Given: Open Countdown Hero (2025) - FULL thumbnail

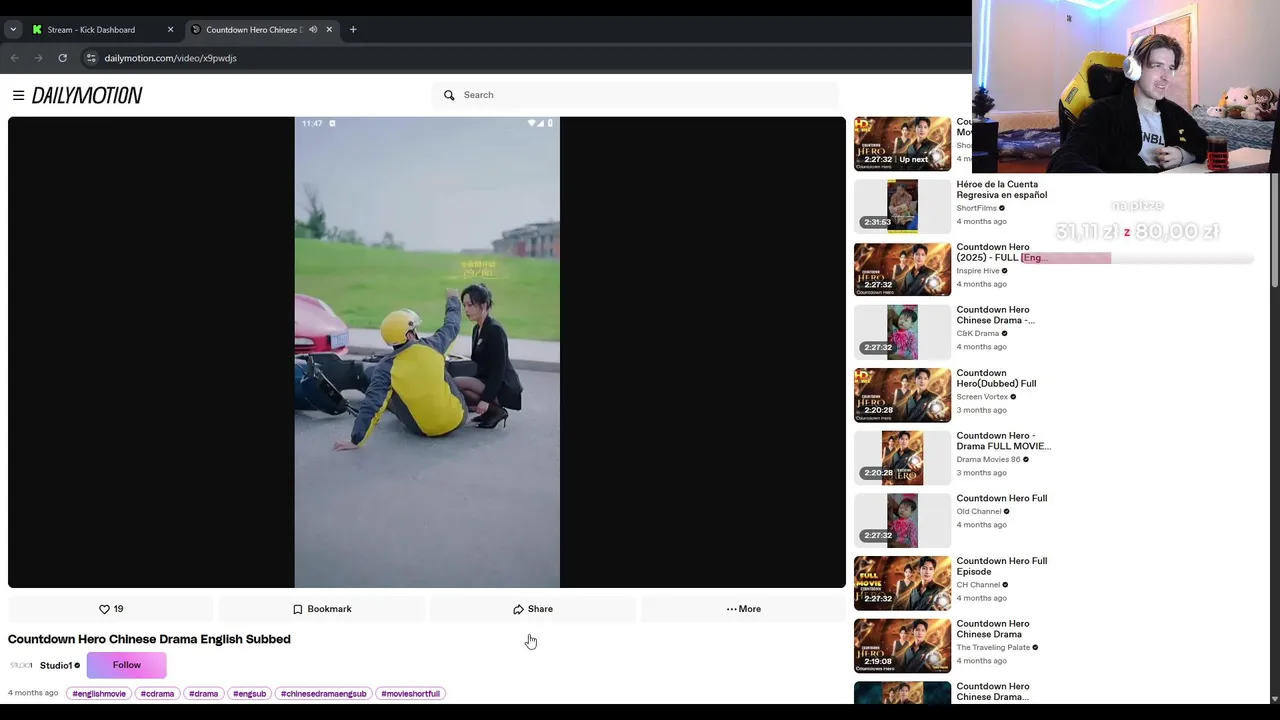Looking at the screenshot, I should (902, 269).
